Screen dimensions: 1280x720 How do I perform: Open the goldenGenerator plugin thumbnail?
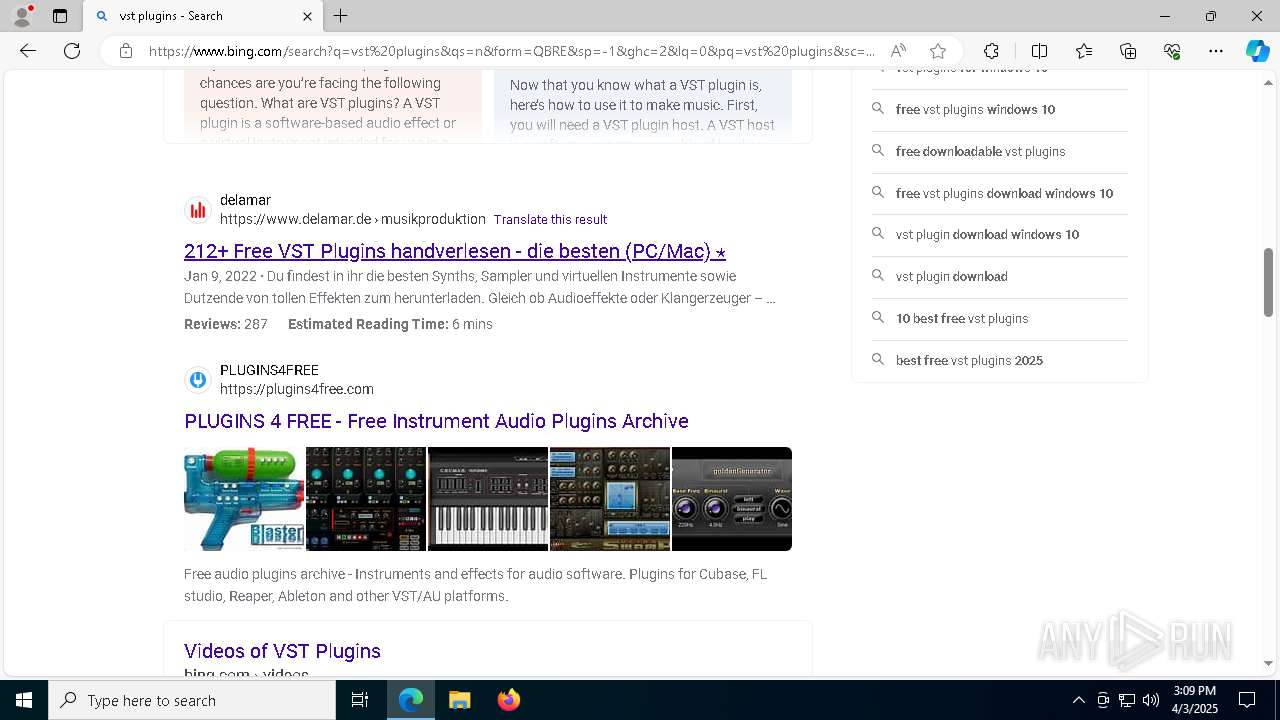(x=732, y=499)
